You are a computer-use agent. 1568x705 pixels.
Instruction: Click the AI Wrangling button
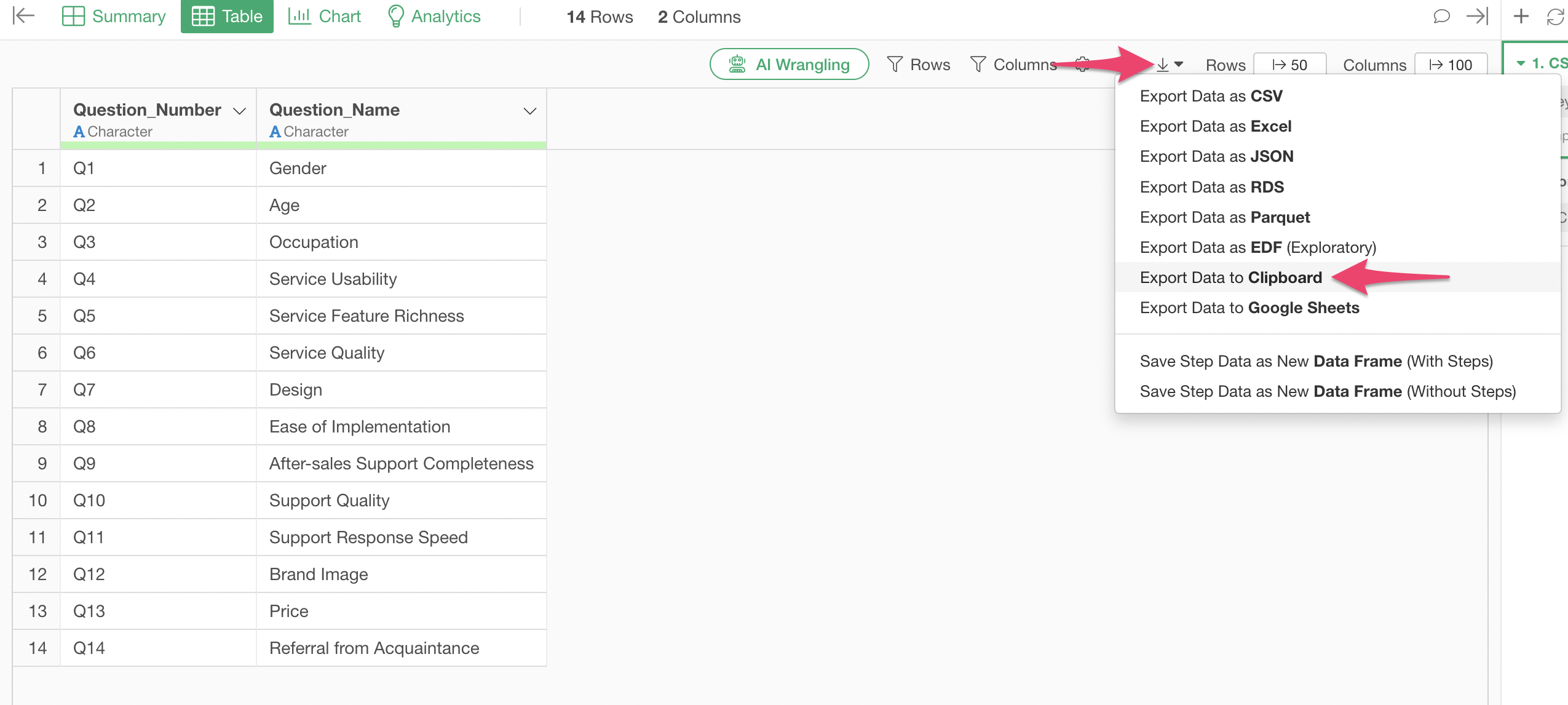point(789,65)
